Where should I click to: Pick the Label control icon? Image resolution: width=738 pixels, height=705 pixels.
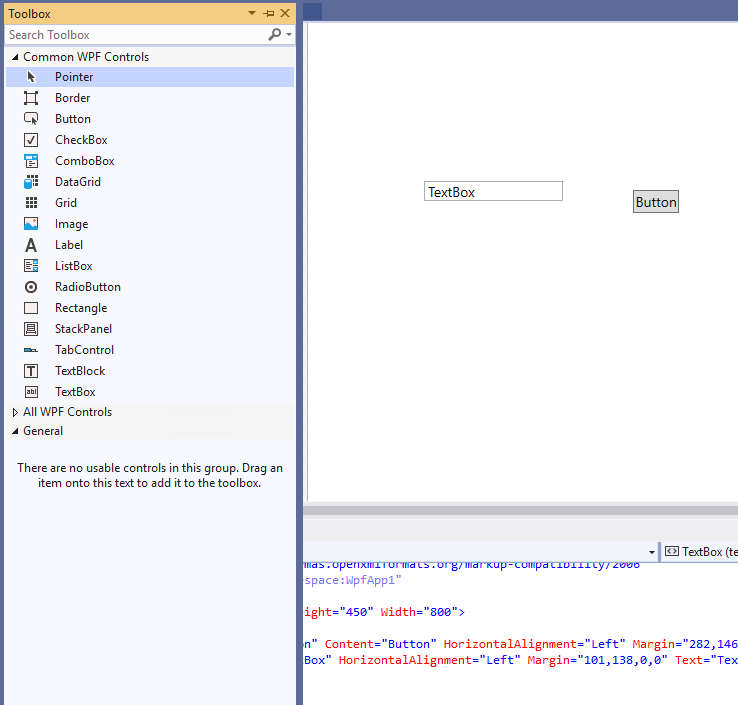coord(31,245)
